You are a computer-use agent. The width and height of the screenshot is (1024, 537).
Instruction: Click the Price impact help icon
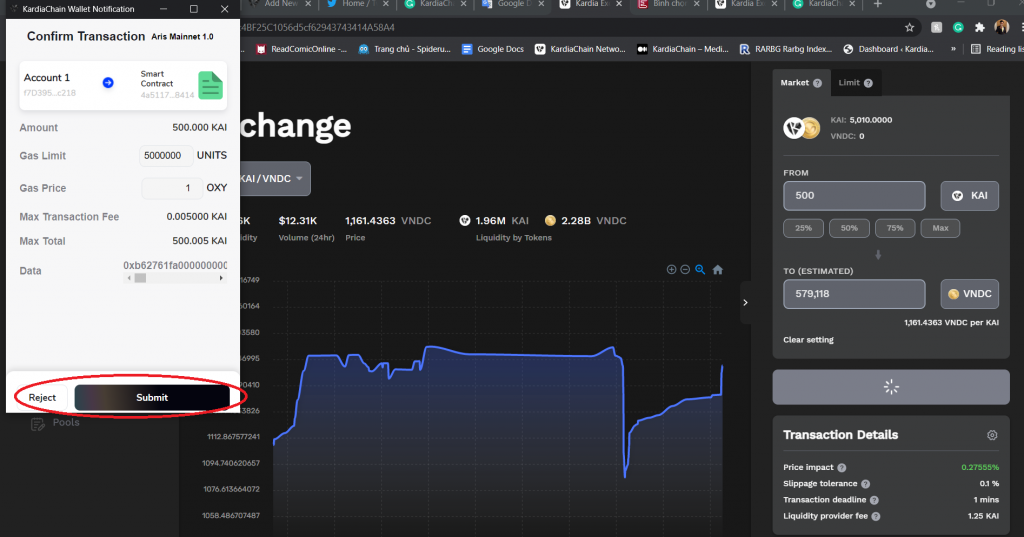tap(841, 468)
